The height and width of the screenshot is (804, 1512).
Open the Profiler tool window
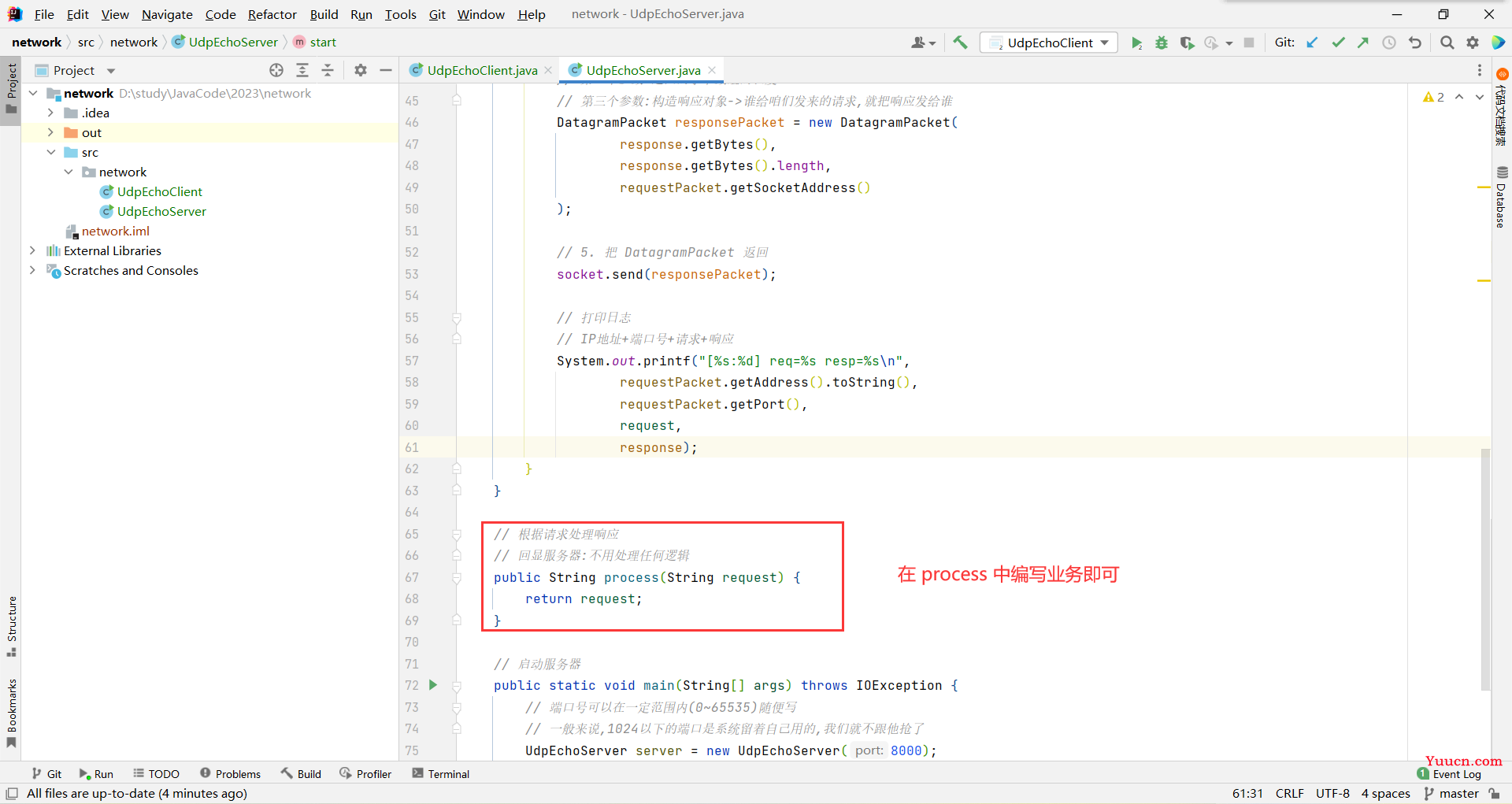point(365,774)
